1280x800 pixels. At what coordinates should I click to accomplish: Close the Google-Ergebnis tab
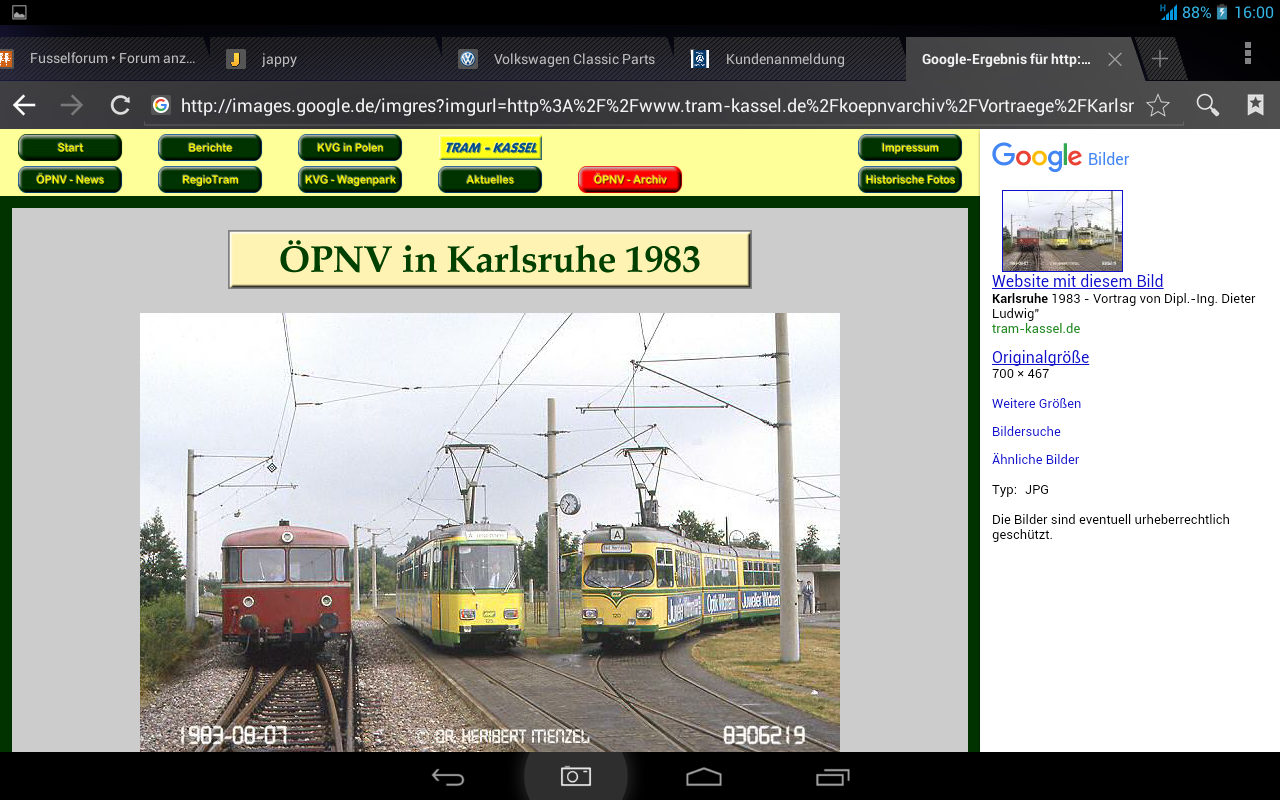(1115, 59)
